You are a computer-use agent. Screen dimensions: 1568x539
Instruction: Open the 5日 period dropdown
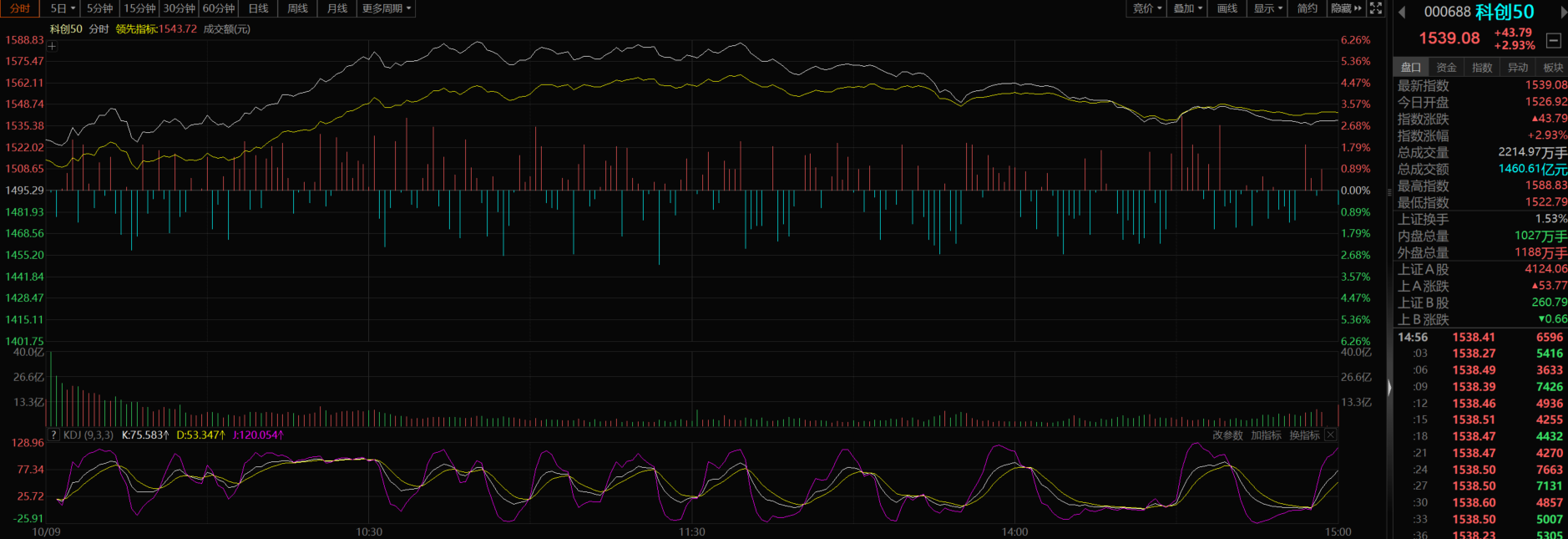pos(63,8)
